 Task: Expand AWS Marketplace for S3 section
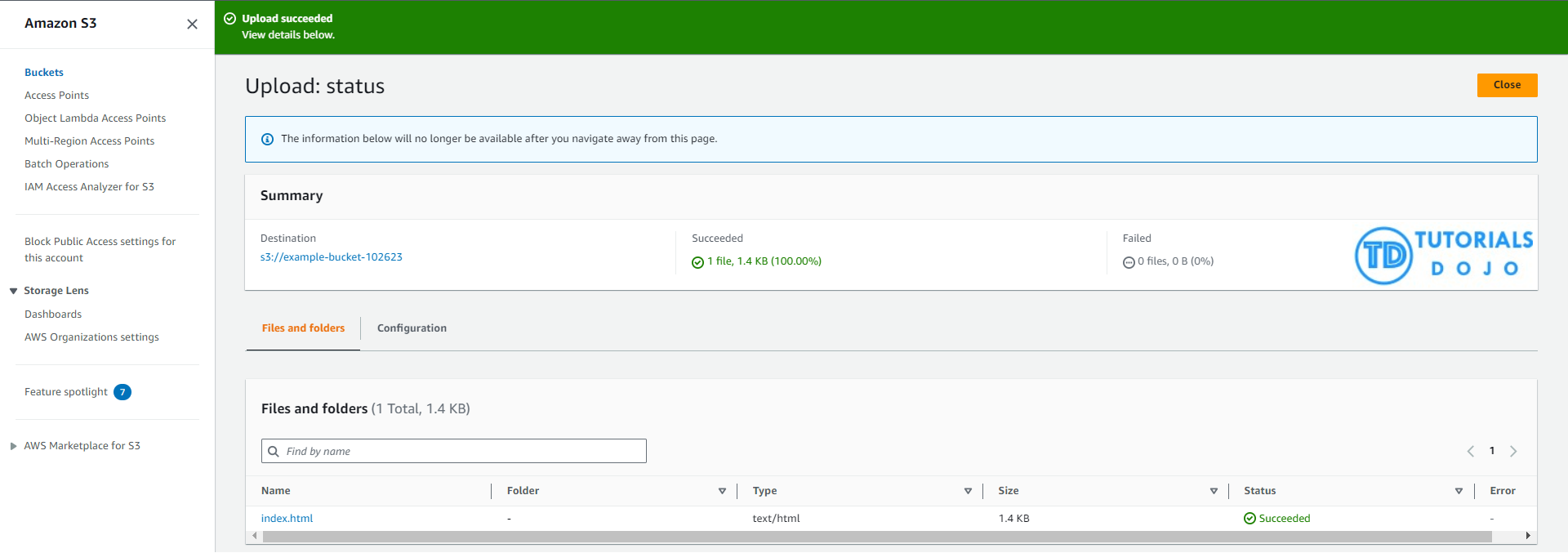13,446
